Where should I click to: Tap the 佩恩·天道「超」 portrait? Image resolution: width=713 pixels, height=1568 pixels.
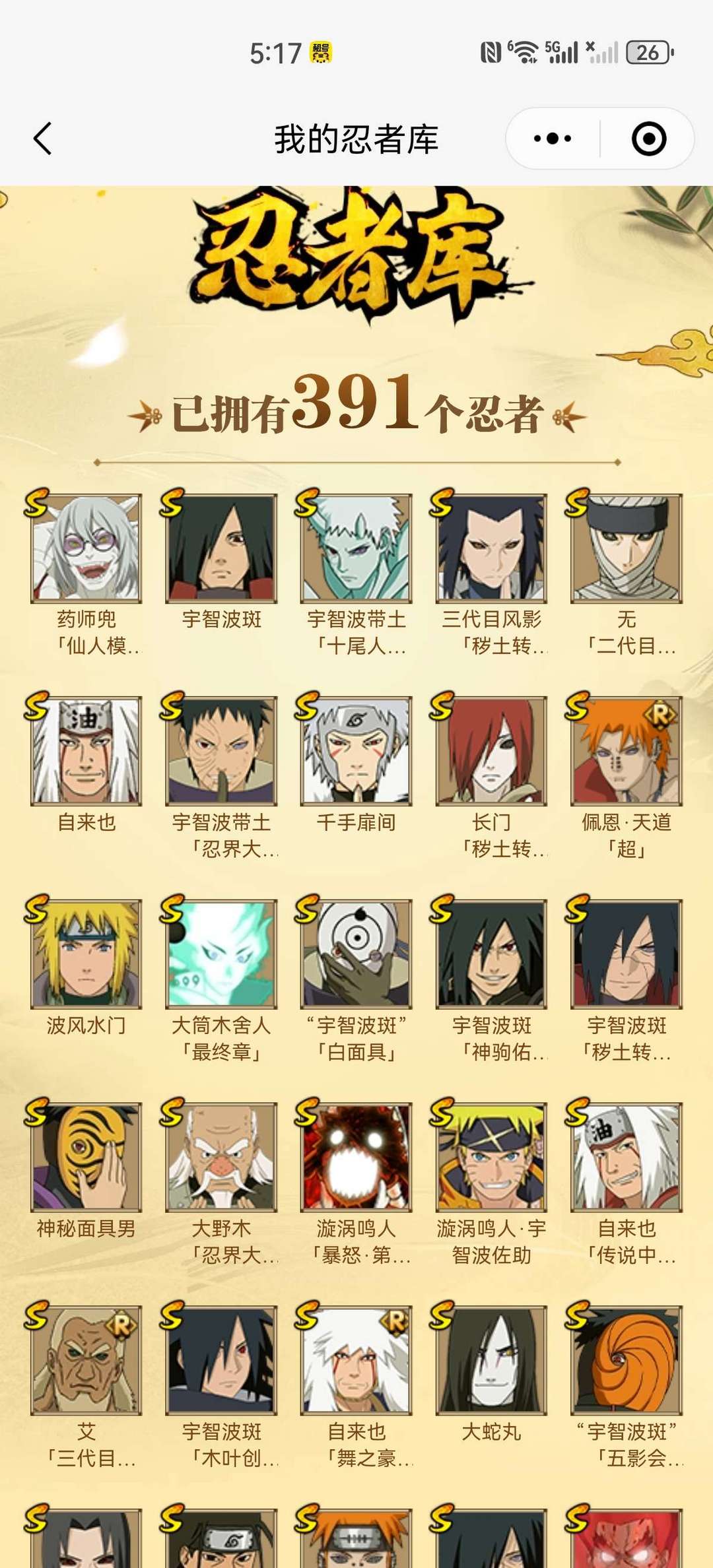[627, 751]
